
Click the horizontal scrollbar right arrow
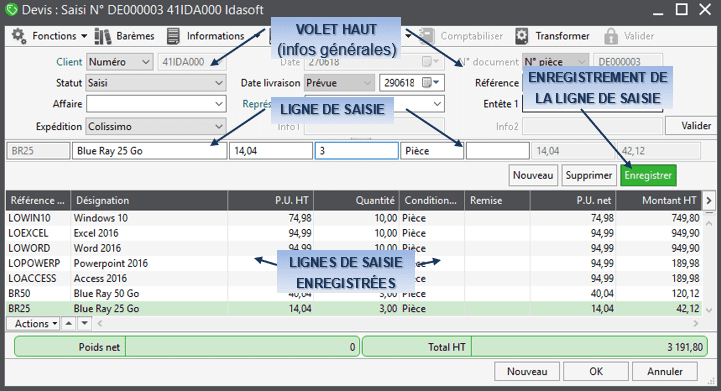[x=696, y=323]
